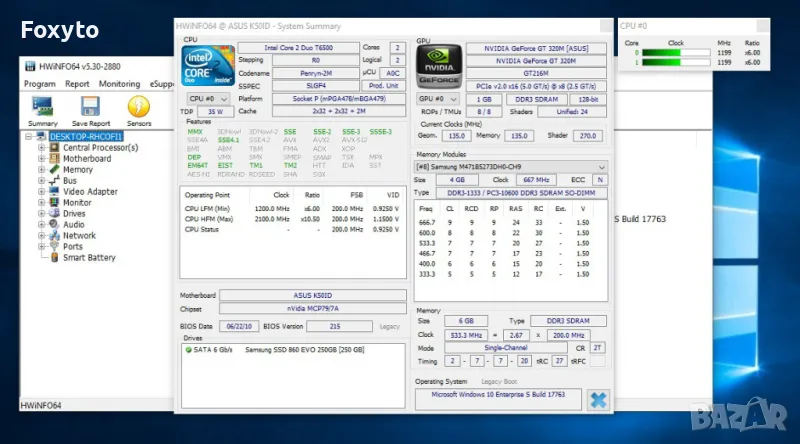Screen dimensions: 800x444
Task: Expand the Motherboard tree node
Action: [x=42, y=158]
